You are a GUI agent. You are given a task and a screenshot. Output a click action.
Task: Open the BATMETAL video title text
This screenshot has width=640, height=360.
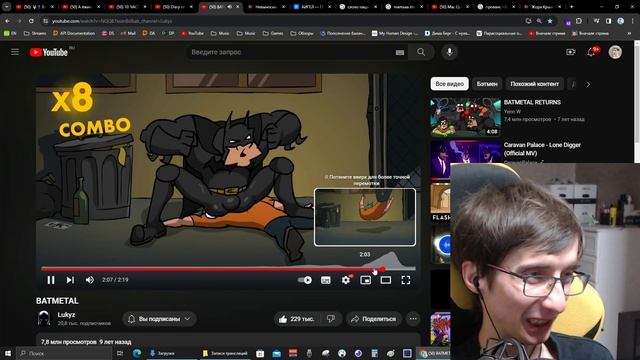click(x=57, y=301)
